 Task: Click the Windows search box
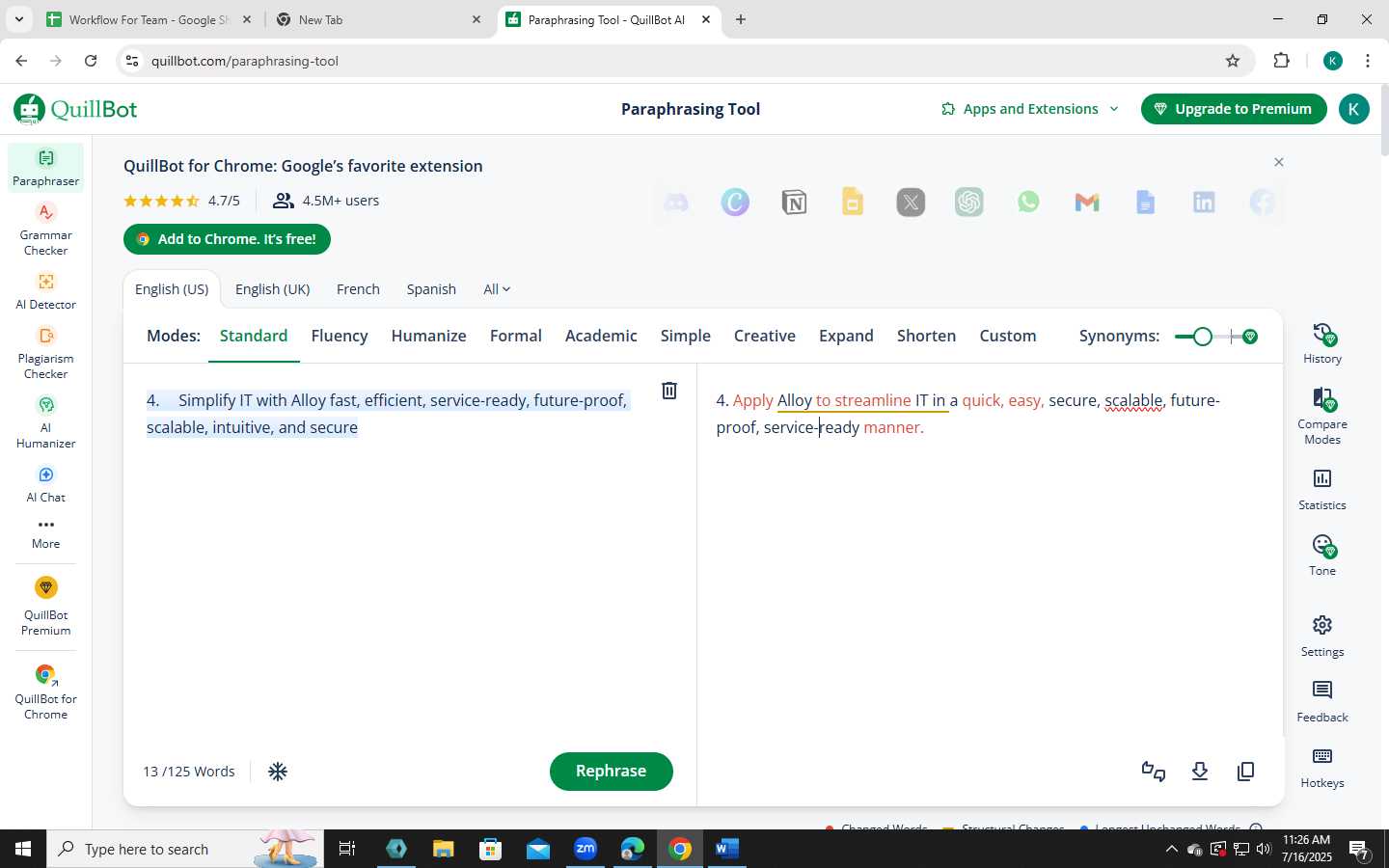[x=183, y=850]
